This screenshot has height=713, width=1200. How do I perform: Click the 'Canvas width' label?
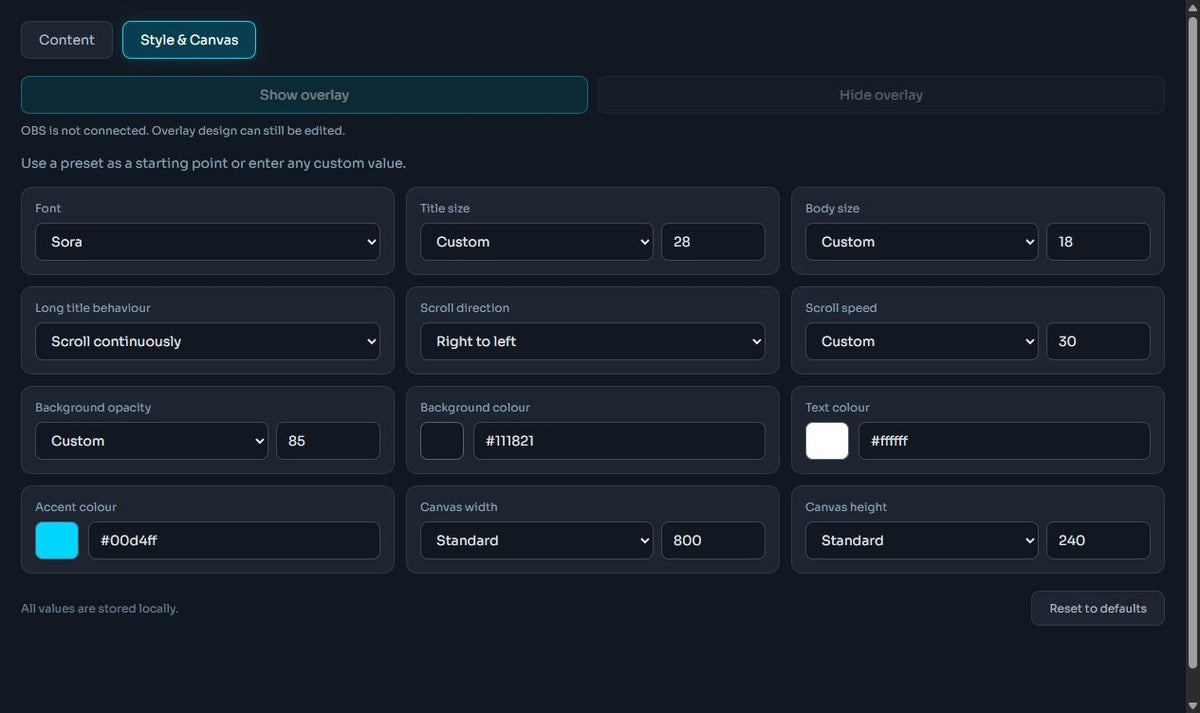(459, 507)
